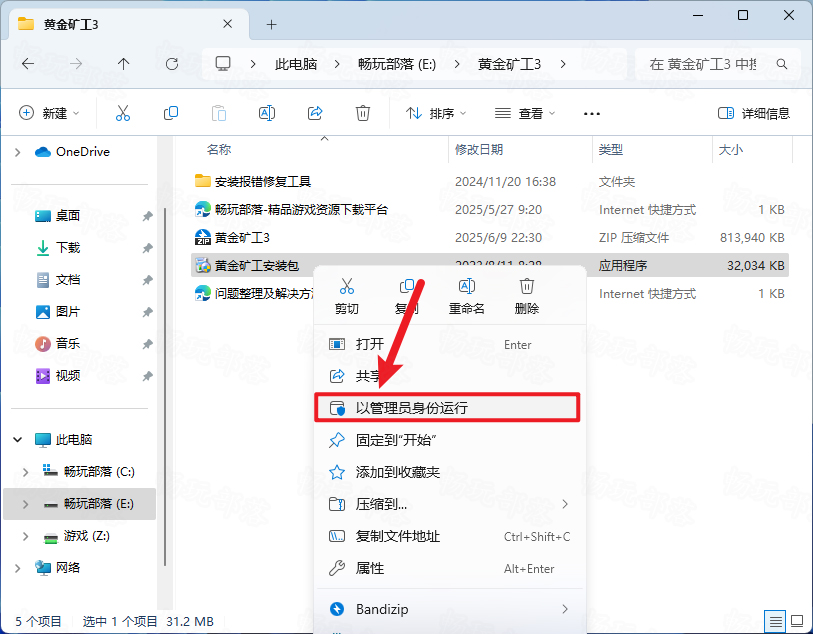Image resolution: width=813 pixels, height=634 pixels.
Task: Click the Cut scissors icon in toolbar
Action: [123, 113]
